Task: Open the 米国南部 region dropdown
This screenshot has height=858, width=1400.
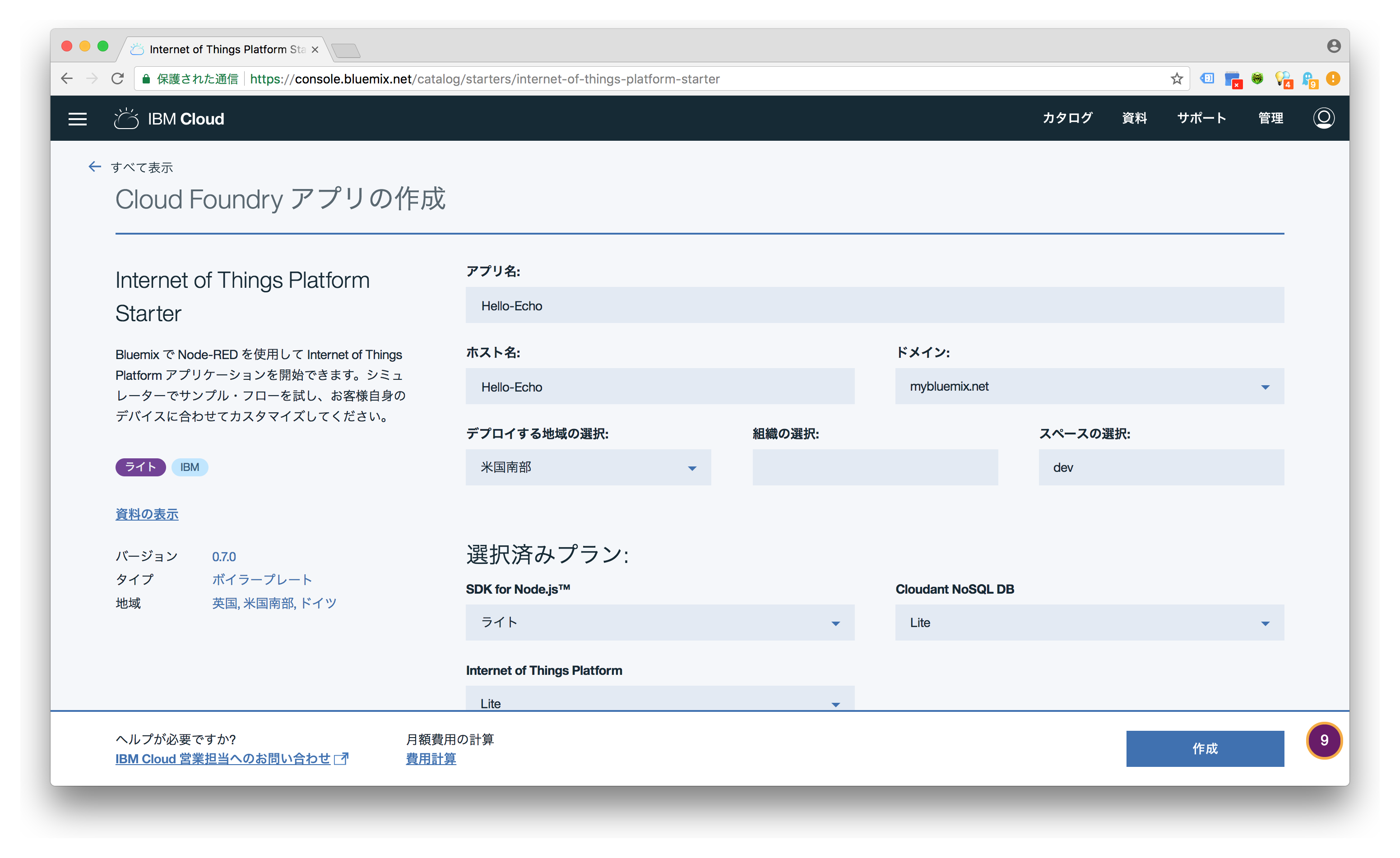Action: coord(588,467)
